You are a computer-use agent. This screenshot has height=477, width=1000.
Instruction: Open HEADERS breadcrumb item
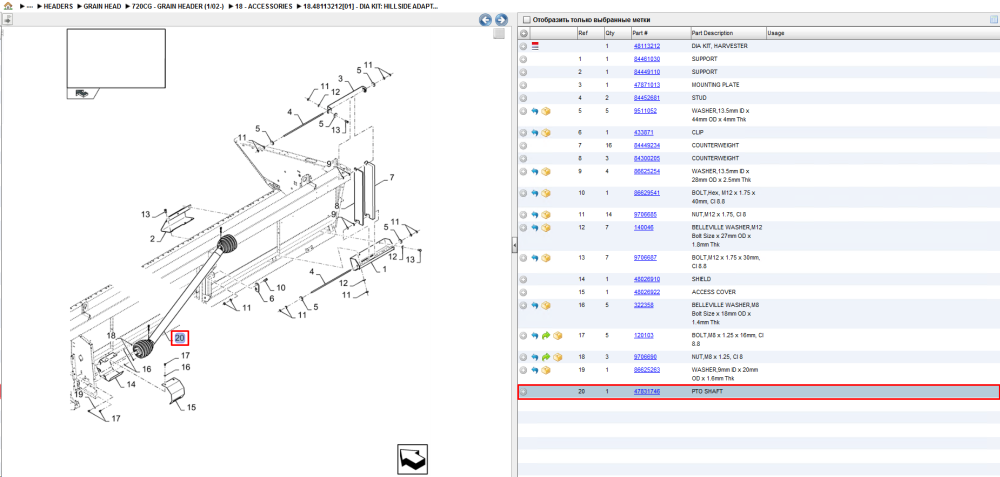tap(60, 6)
